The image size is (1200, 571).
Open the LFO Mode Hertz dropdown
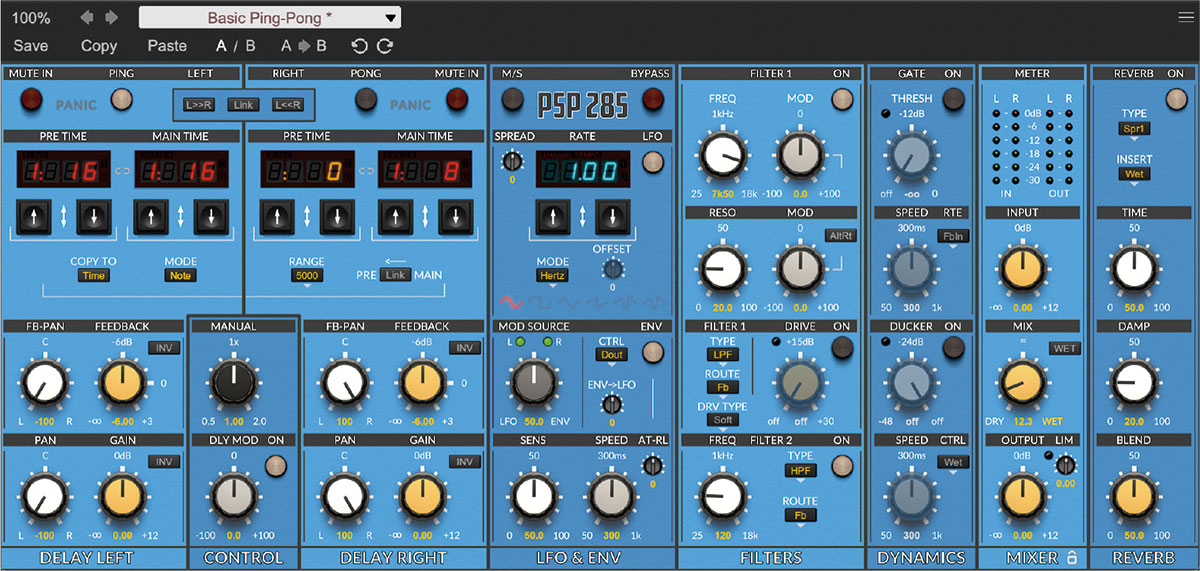(x=553, y=275)
